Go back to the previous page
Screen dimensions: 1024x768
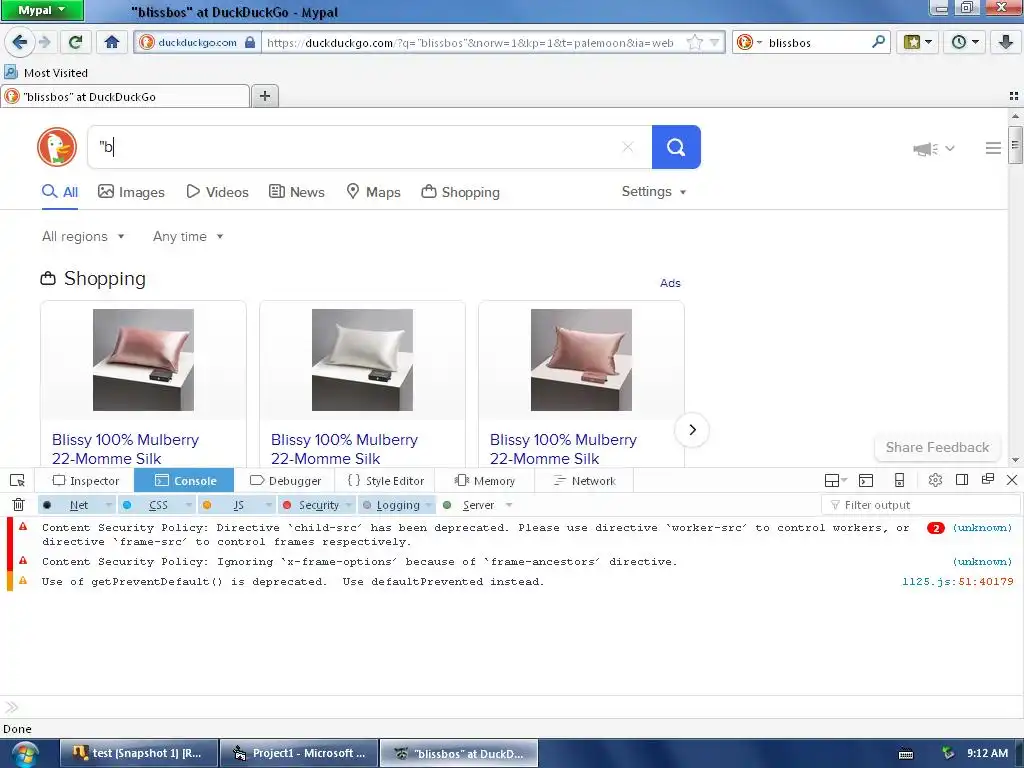pyautogui.click(x=19, y=42)
